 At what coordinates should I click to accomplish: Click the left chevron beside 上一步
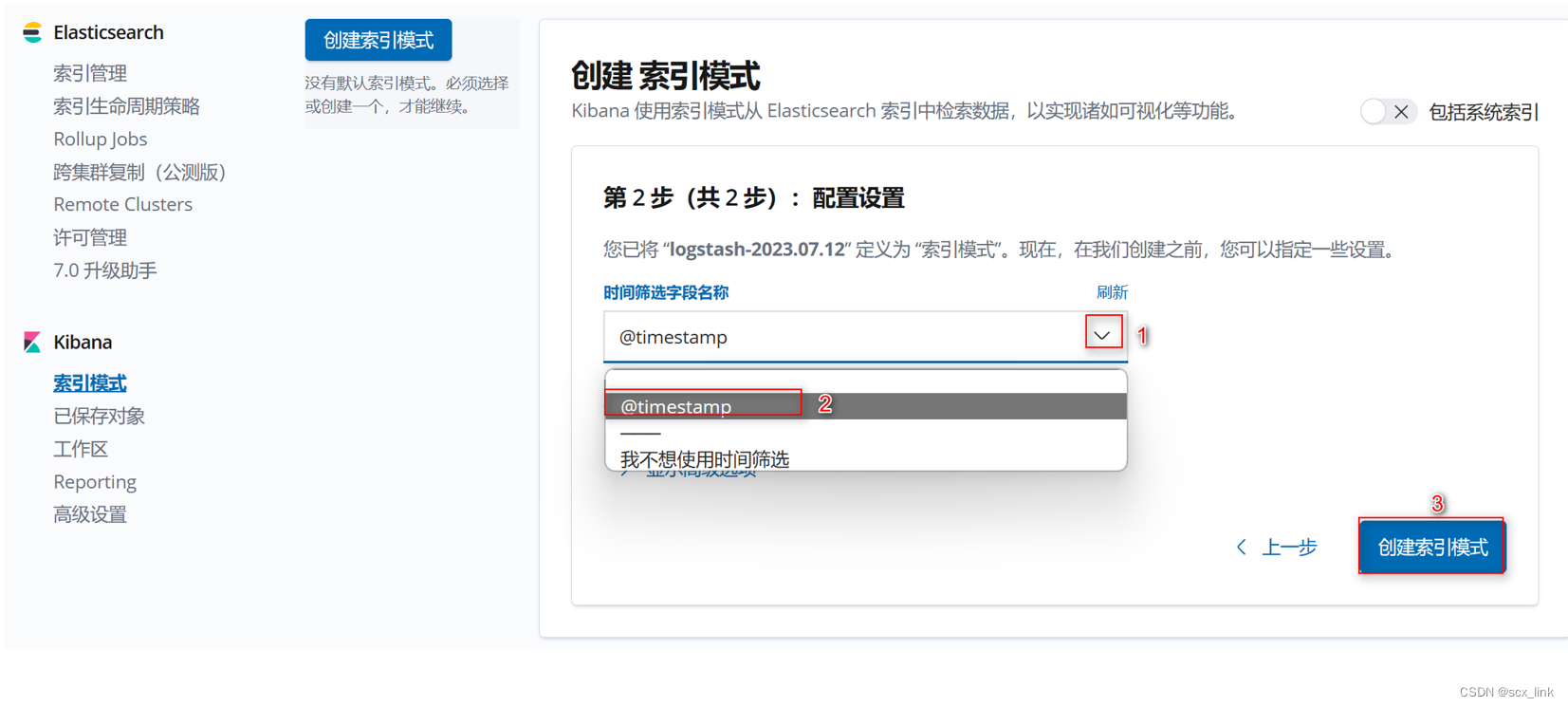[1241, 547]
